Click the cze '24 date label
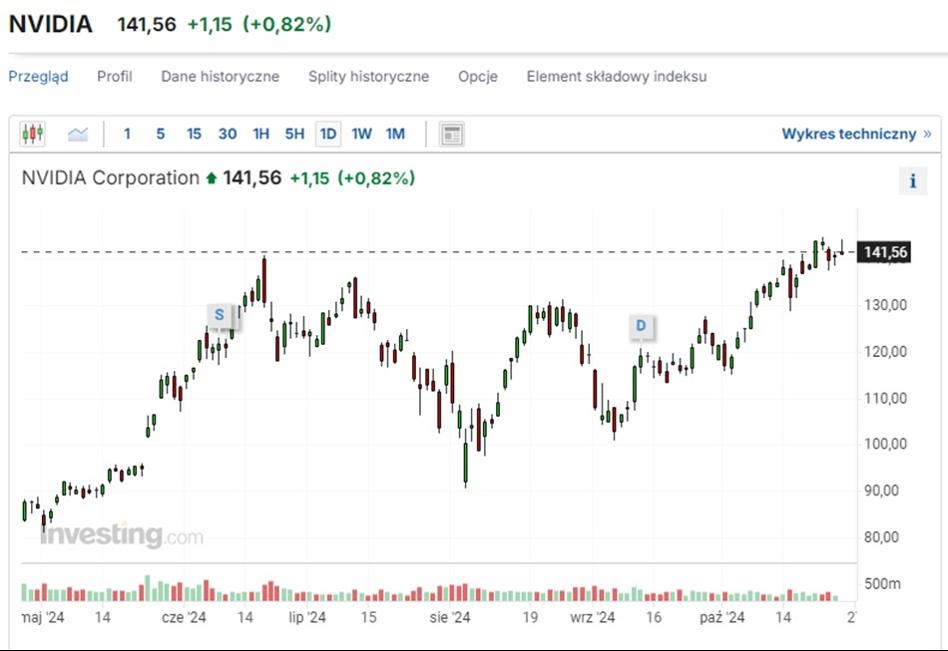Image resolution: width=948 pixels, height=651 pixels. pyautogui.click(x=184, y=617)
